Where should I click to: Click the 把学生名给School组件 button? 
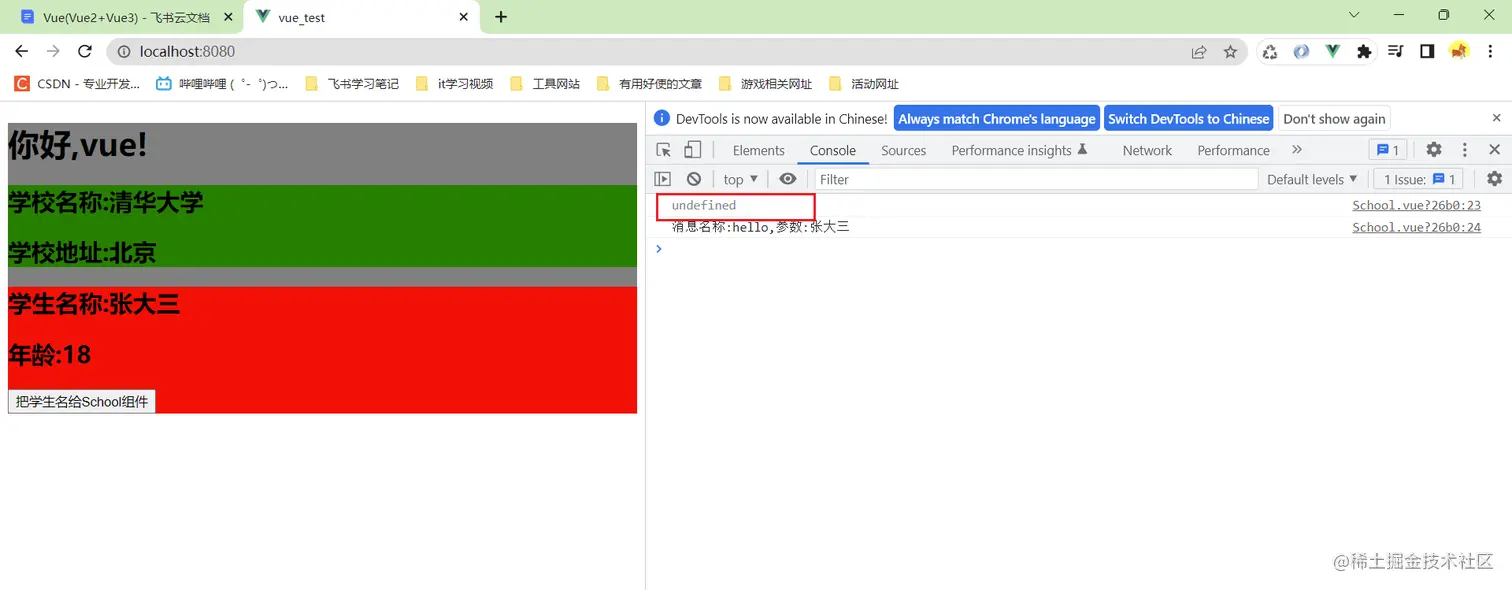(82, 401)
